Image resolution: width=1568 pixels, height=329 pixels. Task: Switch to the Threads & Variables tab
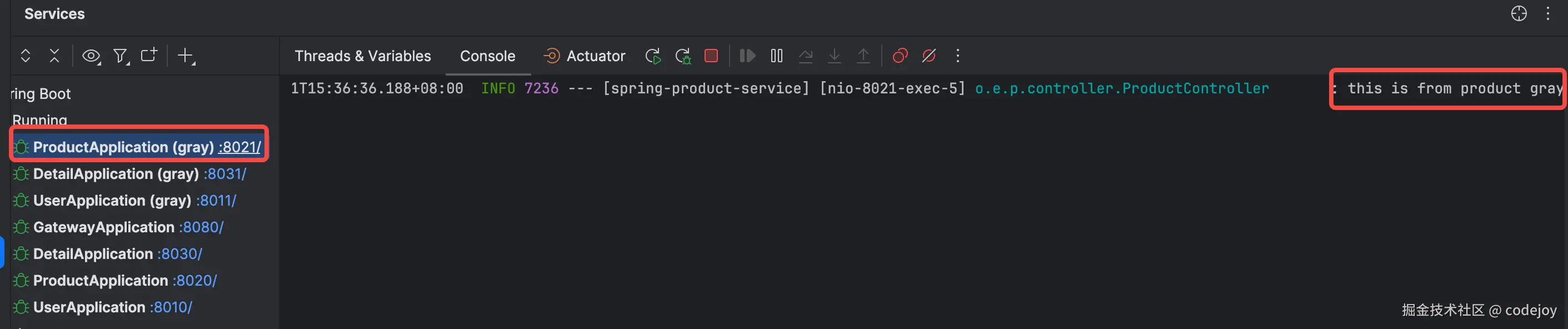click(x=363, y=56)
